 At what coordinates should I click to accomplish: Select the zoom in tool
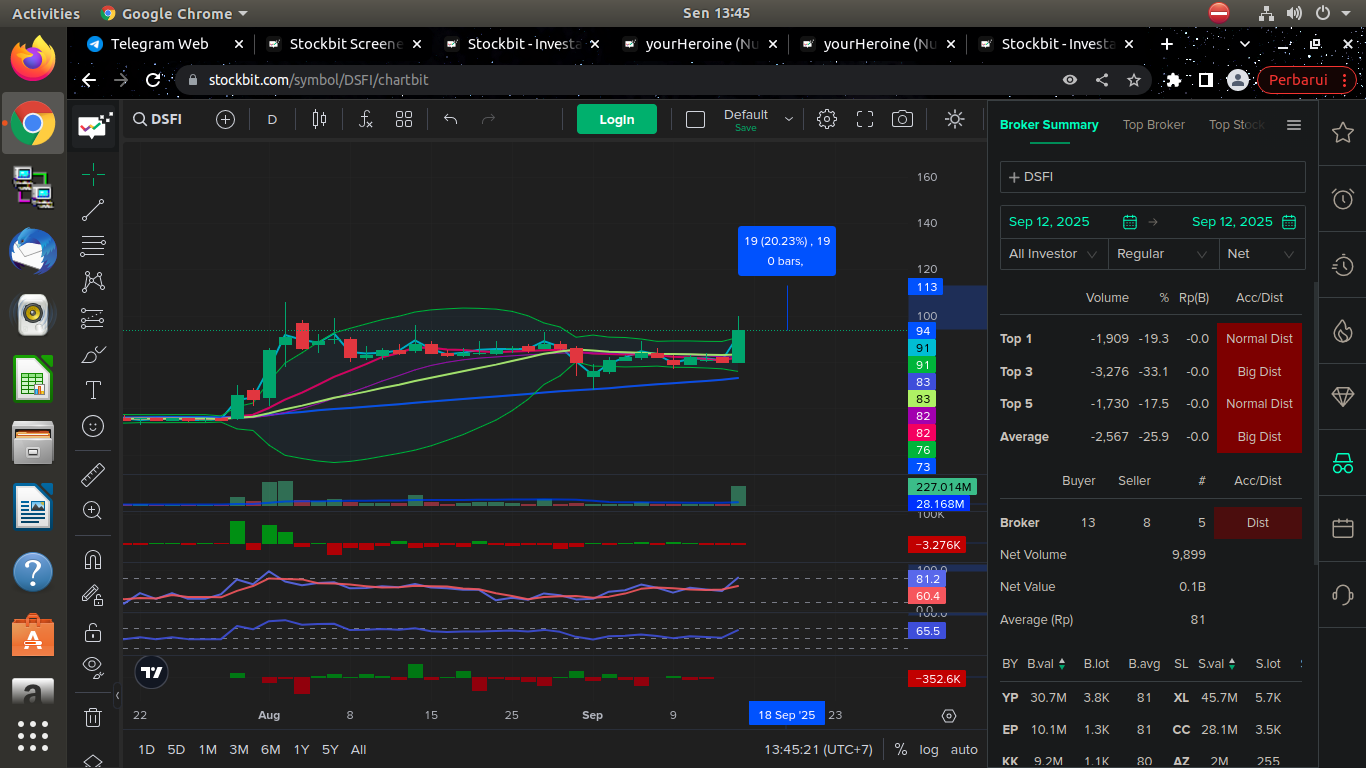click(x=93, y=510)
